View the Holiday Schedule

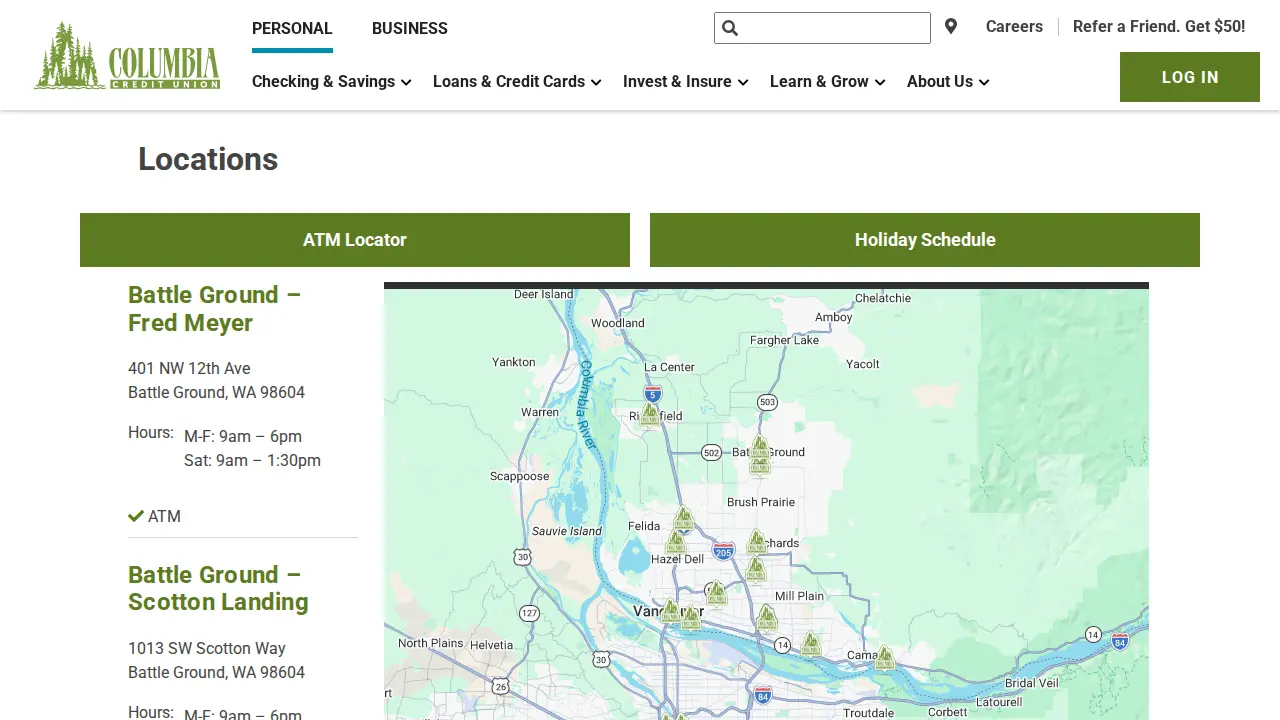point(925,240)
